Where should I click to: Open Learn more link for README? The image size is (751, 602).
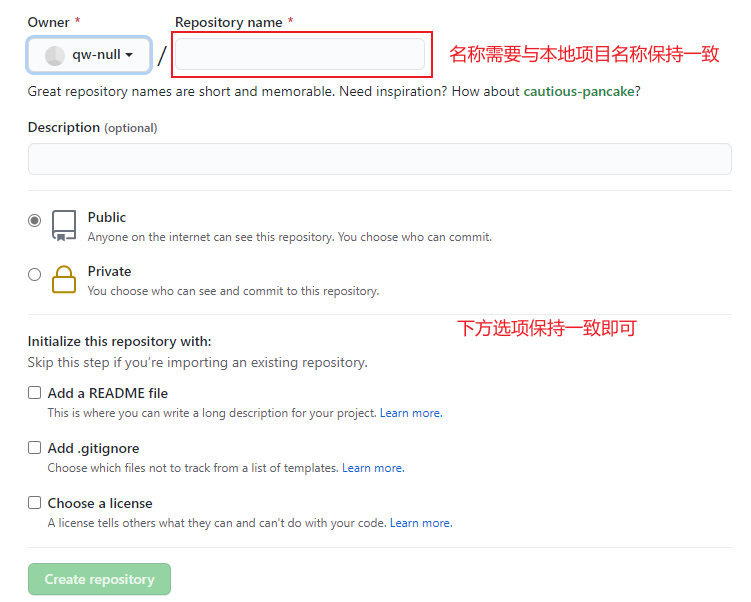tap(411, 413)
